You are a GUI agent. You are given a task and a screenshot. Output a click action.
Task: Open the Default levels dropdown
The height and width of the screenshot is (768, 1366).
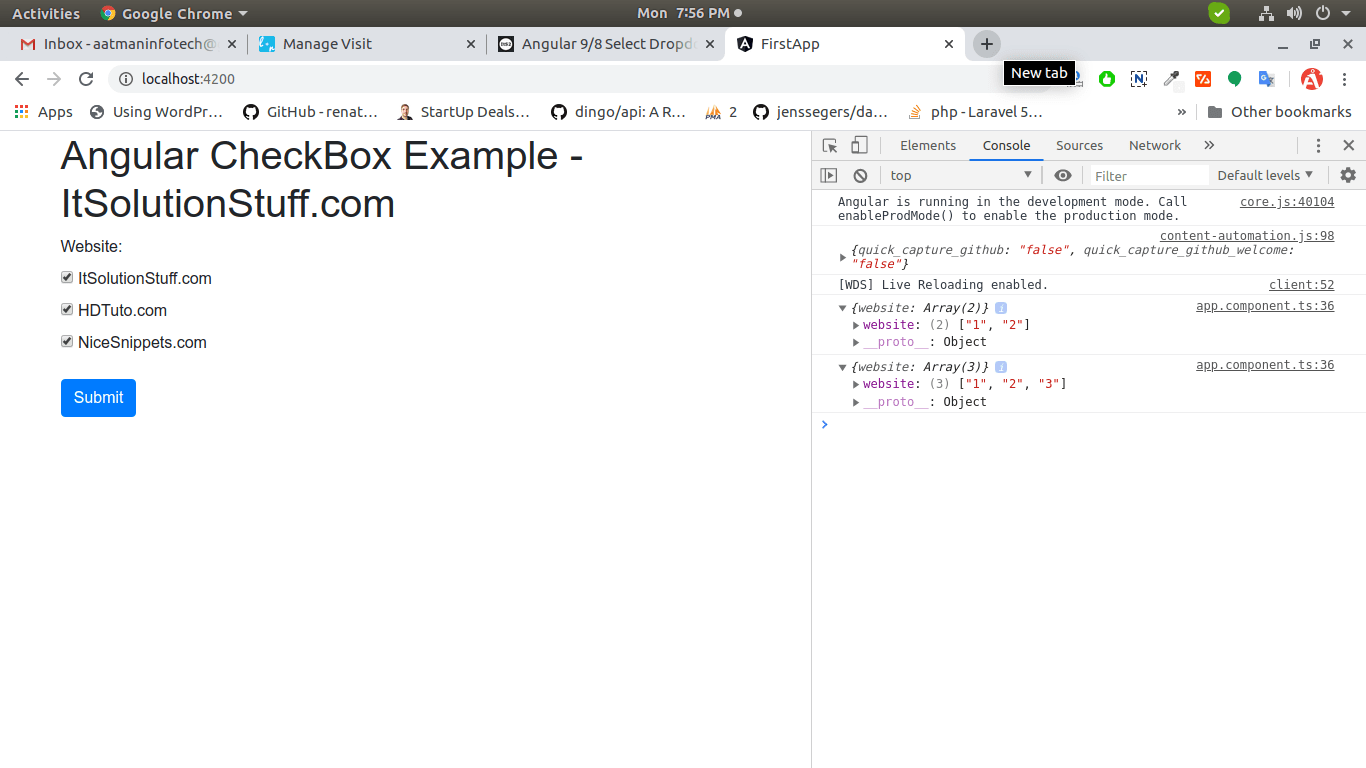[1264, 175]
